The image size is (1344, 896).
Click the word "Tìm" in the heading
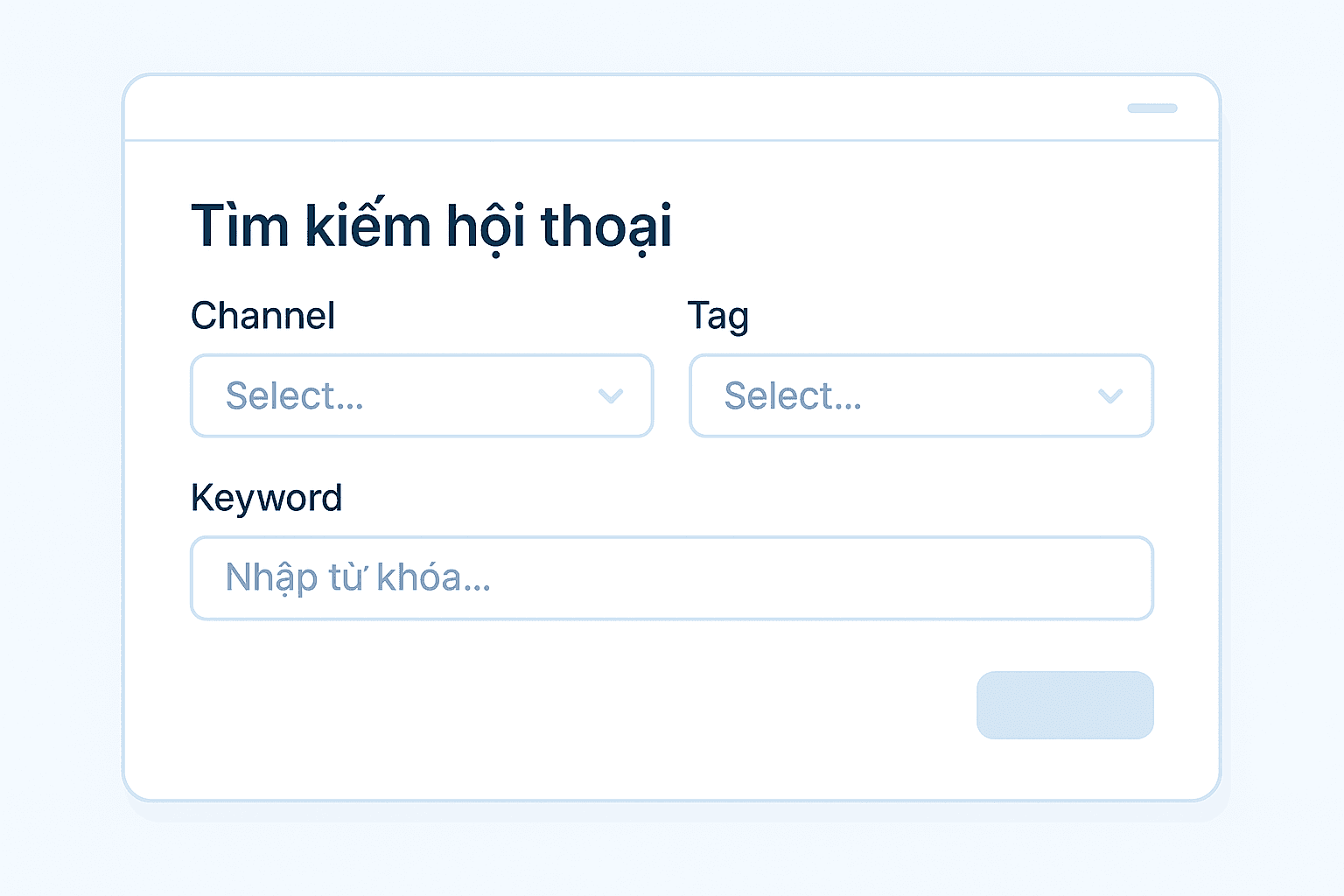pyautogui.click(x=240, y=227)
